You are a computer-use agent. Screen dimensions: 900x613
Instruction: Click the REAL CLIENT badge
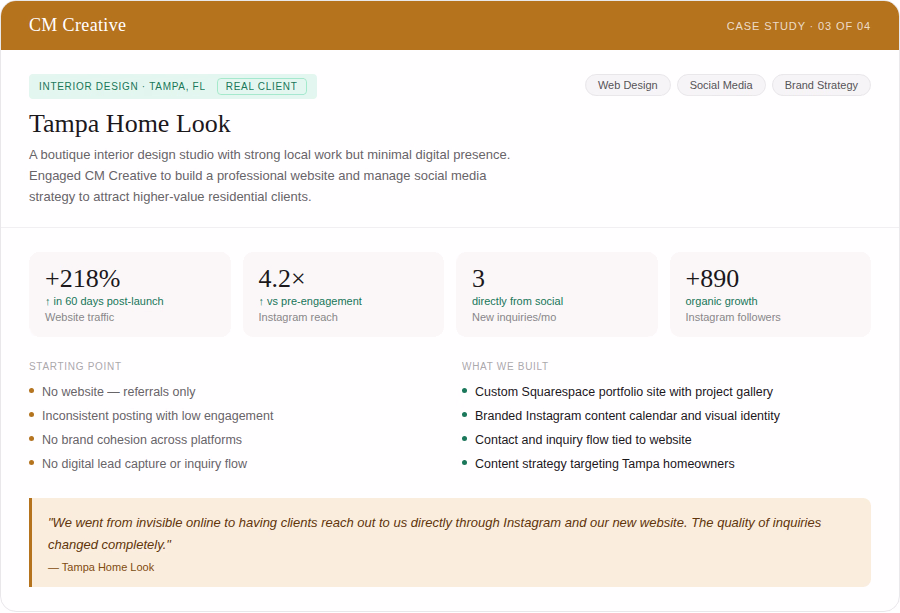[x=262, y=87]
